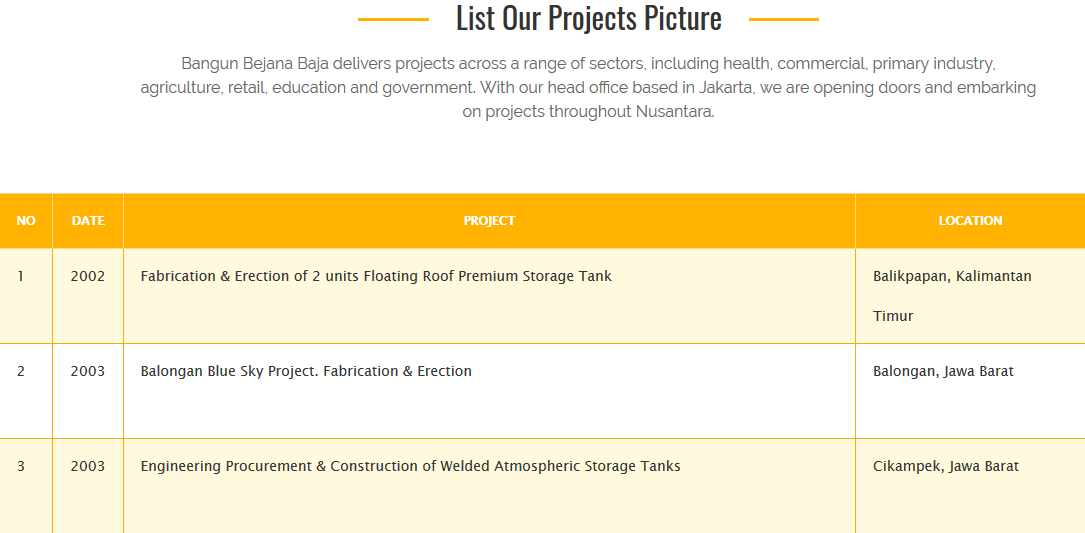Click the "List Our Projects Picture" heading

coord(588,18)
